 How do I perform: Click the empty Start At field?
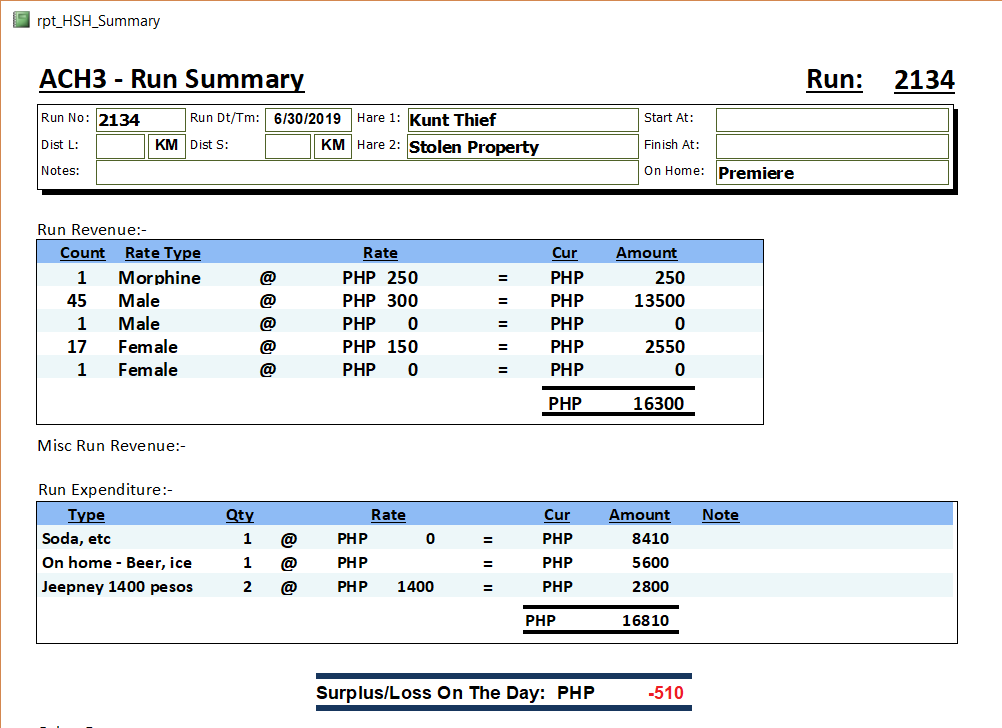tap(831, 120)
